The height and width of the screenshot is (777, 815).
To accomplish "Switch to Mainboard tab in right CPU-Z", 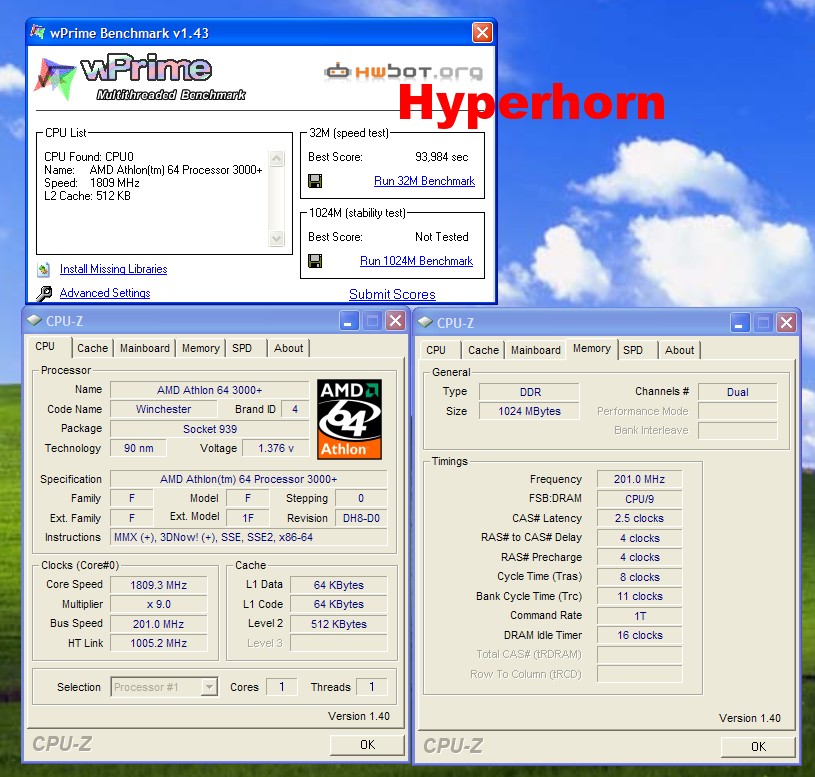I will click(535, 350).
